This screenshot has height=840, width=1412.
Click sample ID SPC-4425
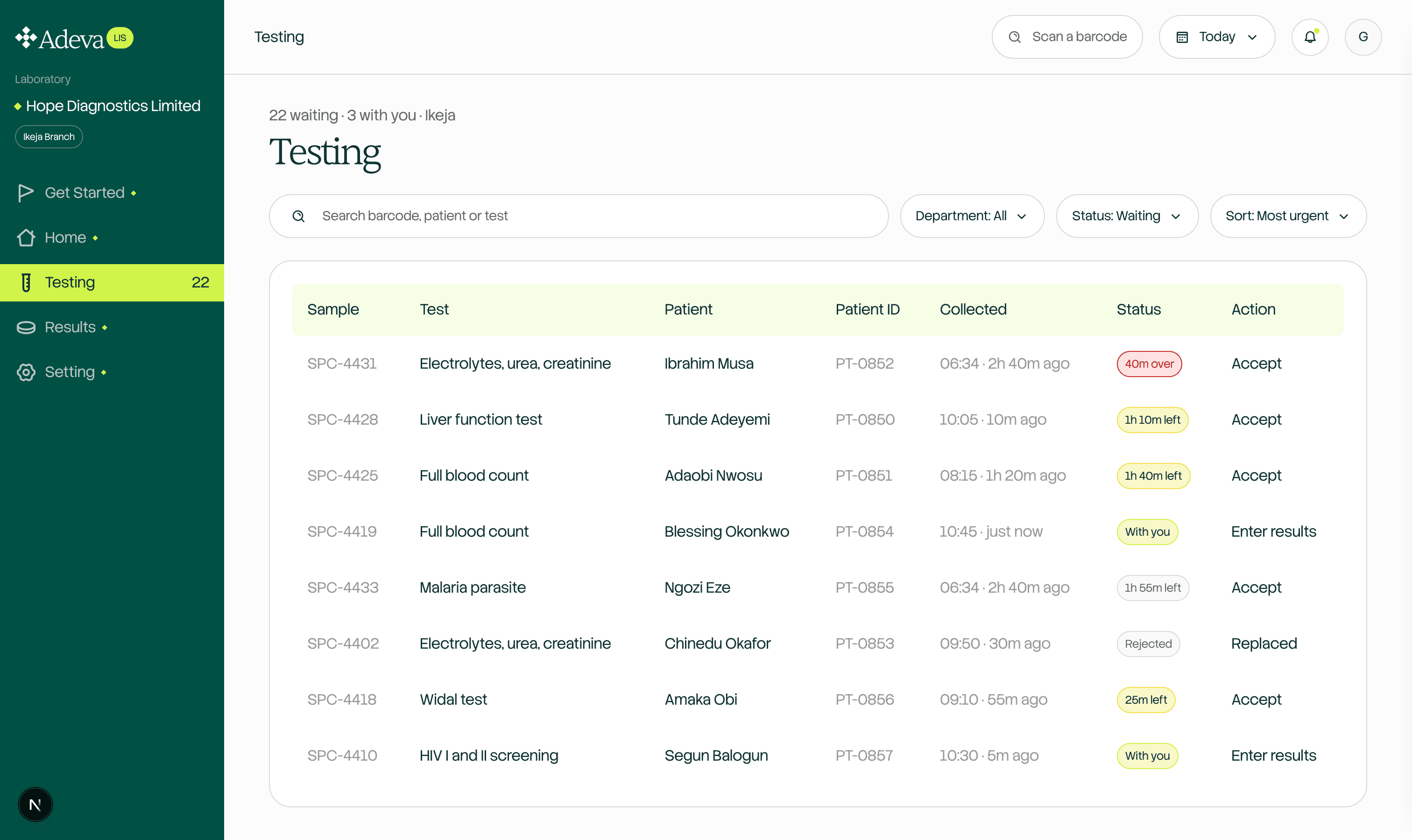pos(342,476)
